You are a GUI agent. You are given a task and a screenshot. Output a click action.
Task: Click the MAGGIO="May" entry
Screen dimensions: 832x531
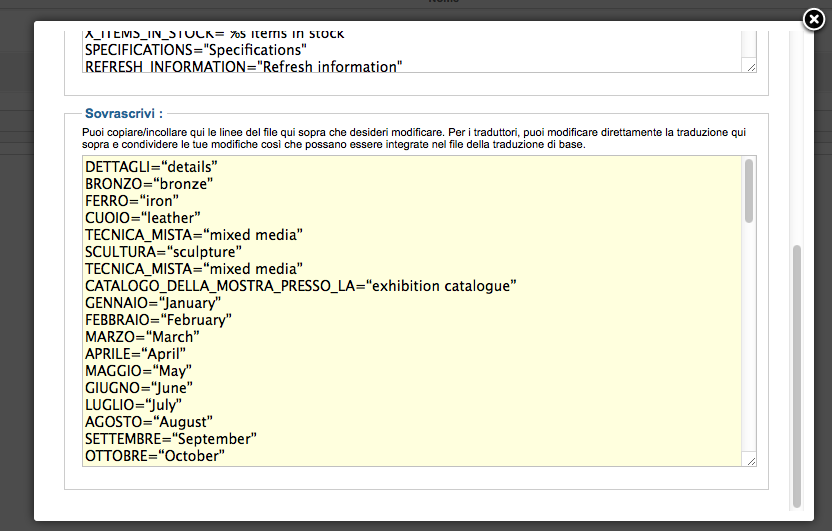pos(138,371)
